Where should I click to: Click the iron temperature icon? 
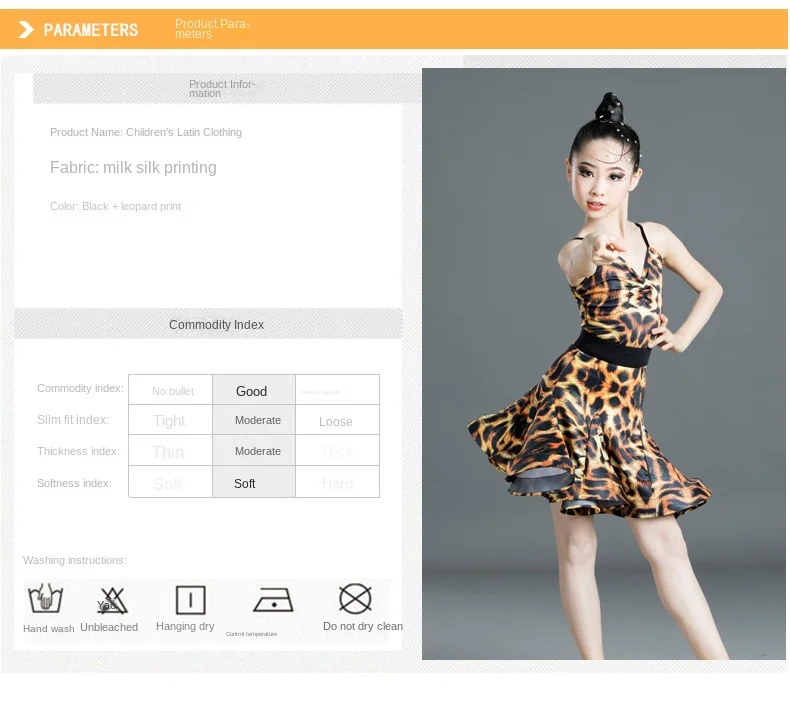point(273,600)
